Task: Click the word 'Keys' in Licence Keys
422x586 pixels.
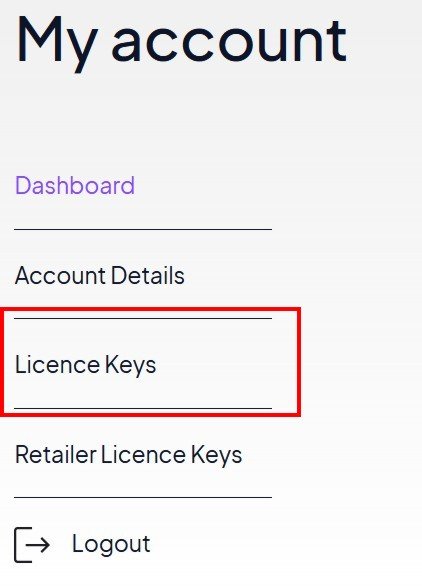Action: pos(130,366)
